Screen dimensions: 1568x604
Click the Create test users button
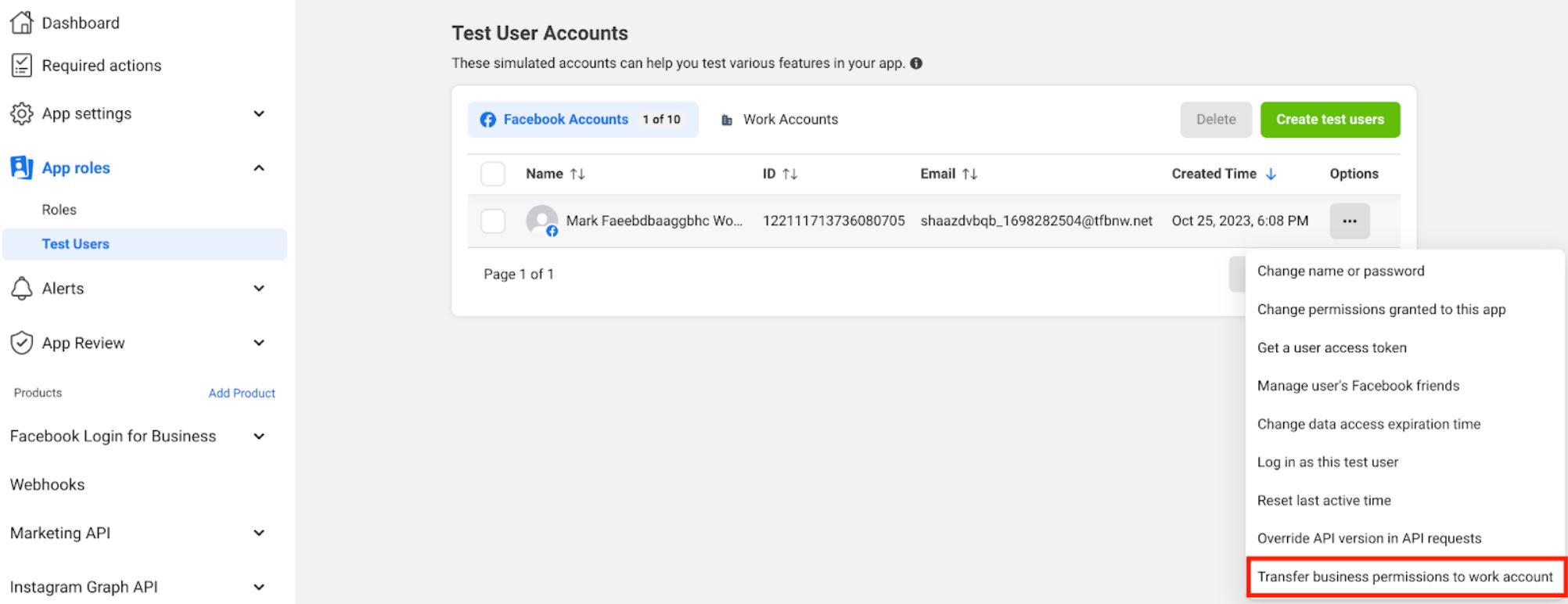tap(1330, 120)
